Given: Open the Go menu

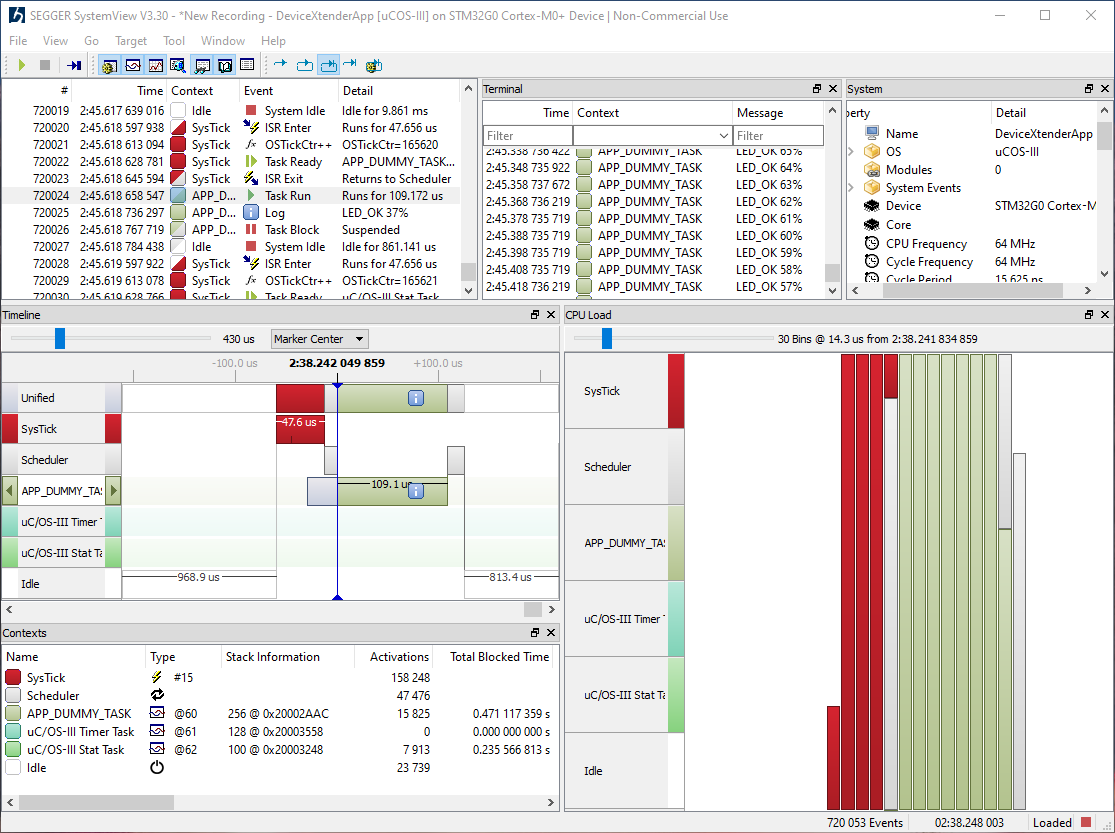Looking at the screenshot, I should 91,41.
